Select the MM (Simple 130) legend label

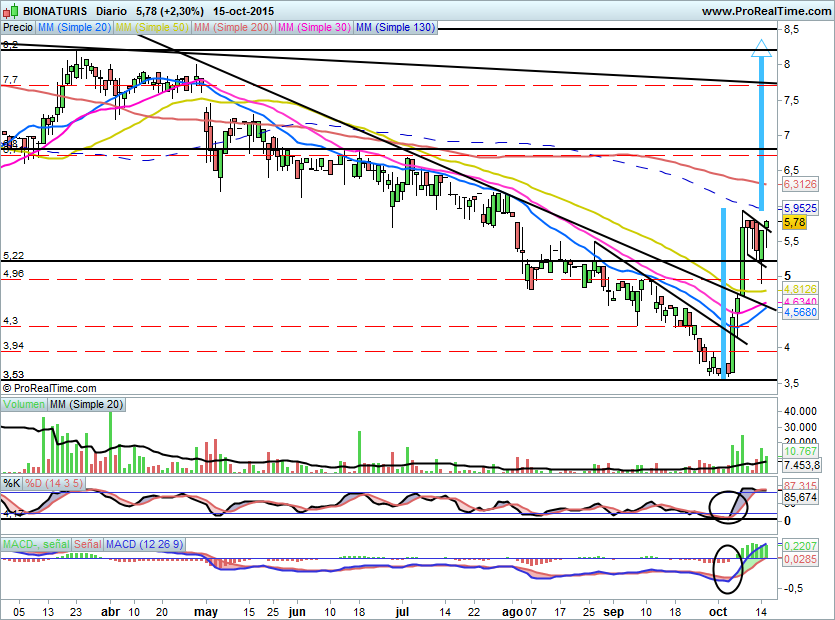395,27
